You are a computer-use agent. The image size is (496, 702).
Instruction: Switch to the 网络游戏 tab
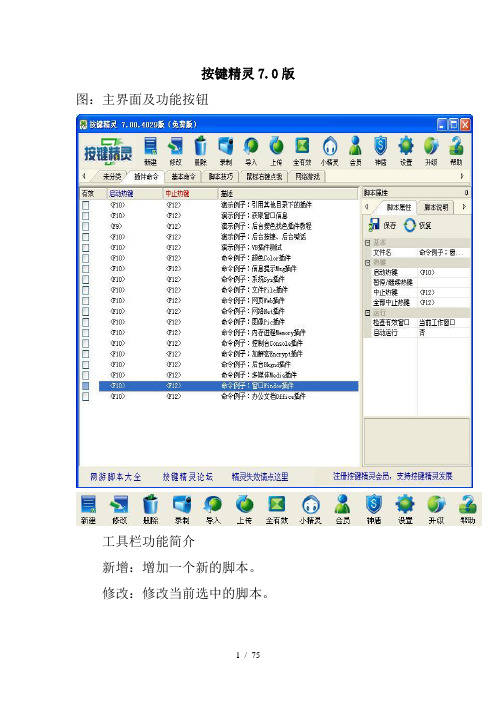(308, 177)
